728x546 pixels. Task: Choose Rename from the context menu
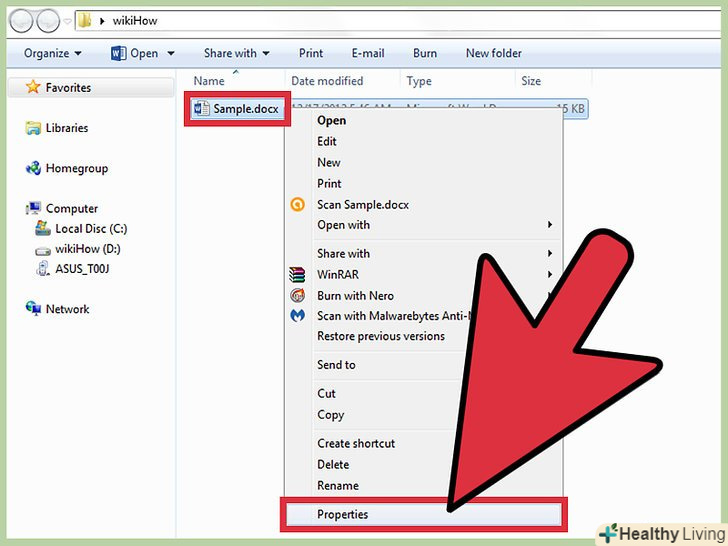338,486
